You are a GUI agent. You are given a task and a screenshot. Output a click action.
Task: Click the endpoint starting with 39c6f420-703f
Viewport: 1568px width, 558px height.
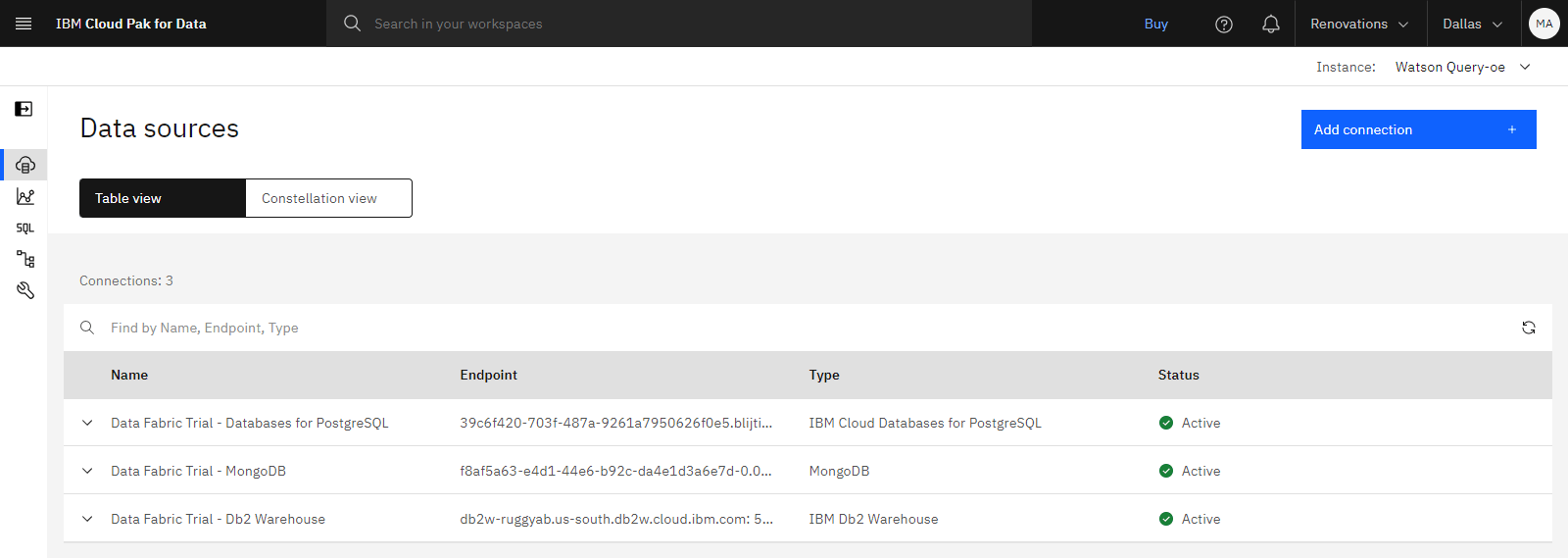click(616, 423)
